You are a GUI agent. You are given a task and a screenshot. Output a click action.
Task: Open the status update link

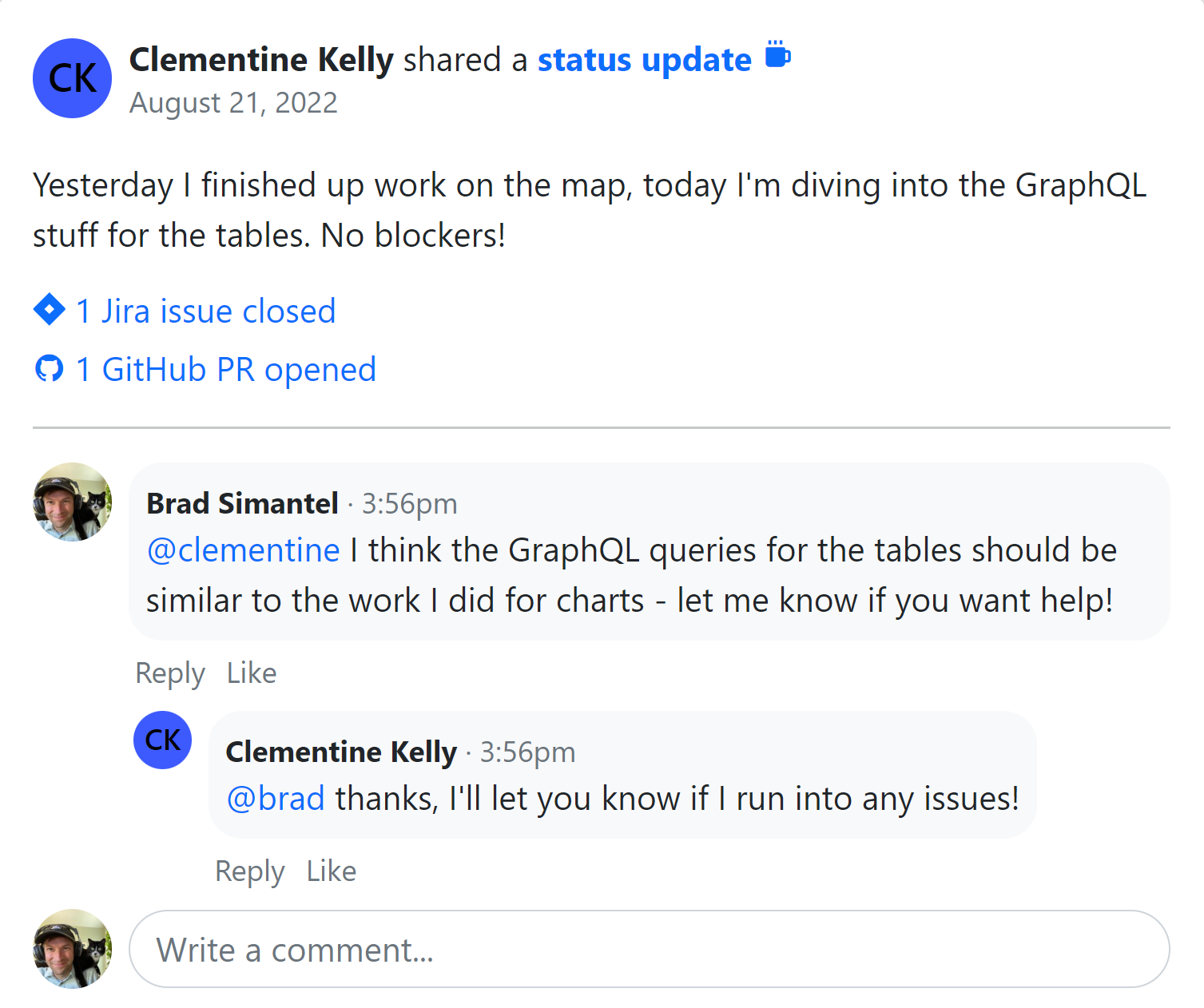(644, 60)
